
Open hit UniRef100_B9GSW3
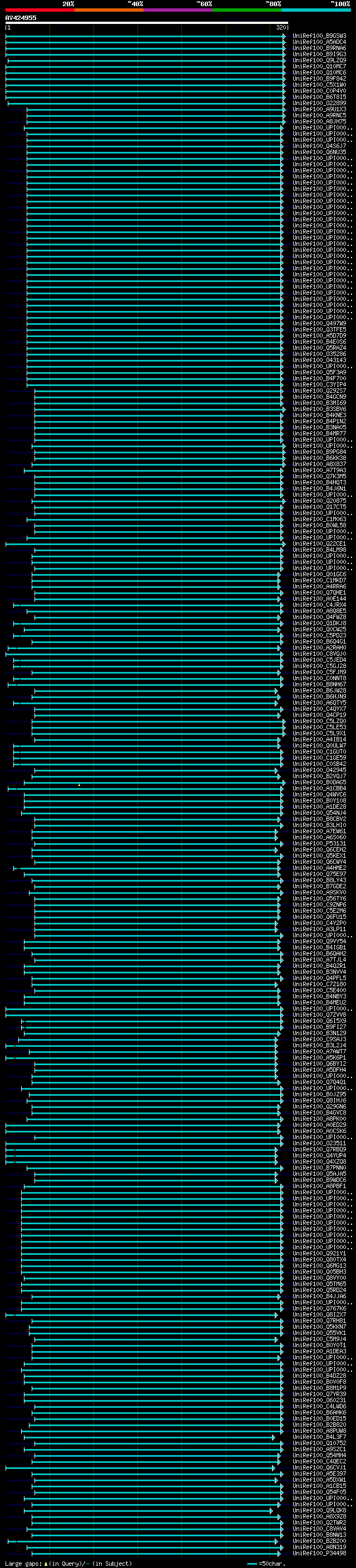coord(319,36)
